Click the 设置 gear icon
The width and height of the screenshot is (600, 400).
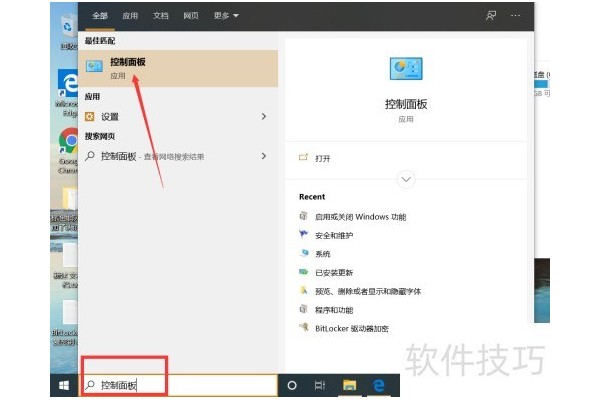(x=90, y=116)
